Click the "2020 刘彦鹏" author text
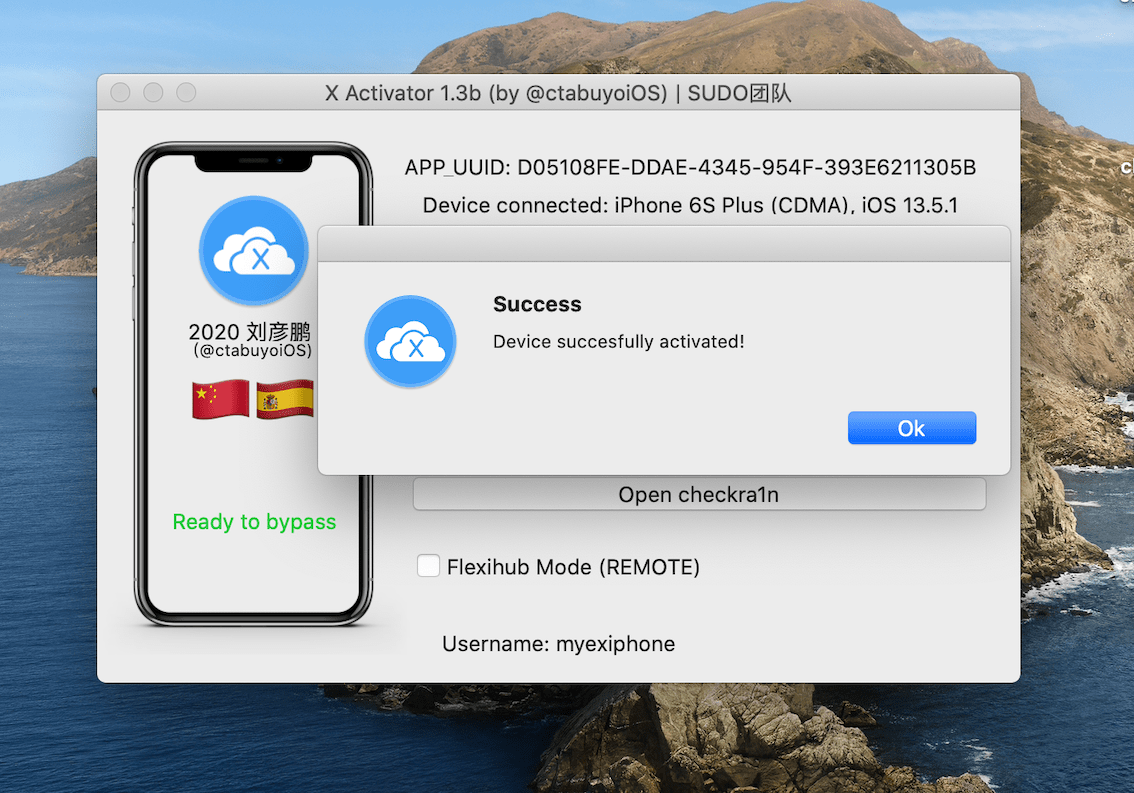The width and height of the screenshot is (1134, 793). point(250,331)
